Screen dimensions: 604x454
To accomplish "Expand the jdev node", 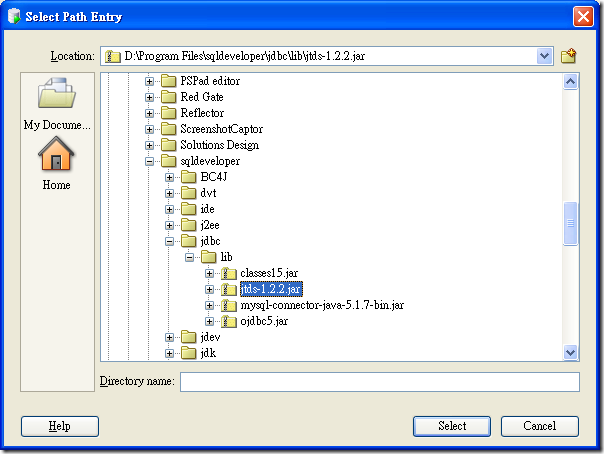I will [169, 338].
